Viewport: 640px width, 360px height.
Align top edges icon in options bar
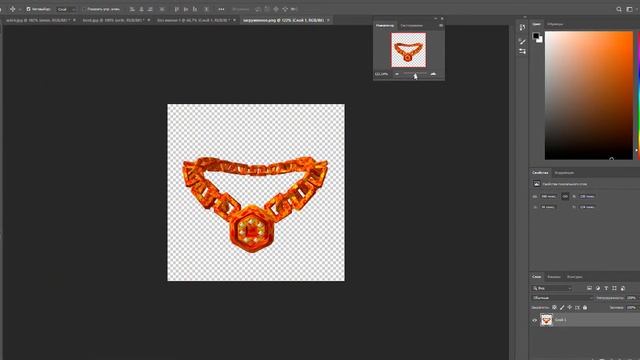pyautogui.click(x=177, y=9)
